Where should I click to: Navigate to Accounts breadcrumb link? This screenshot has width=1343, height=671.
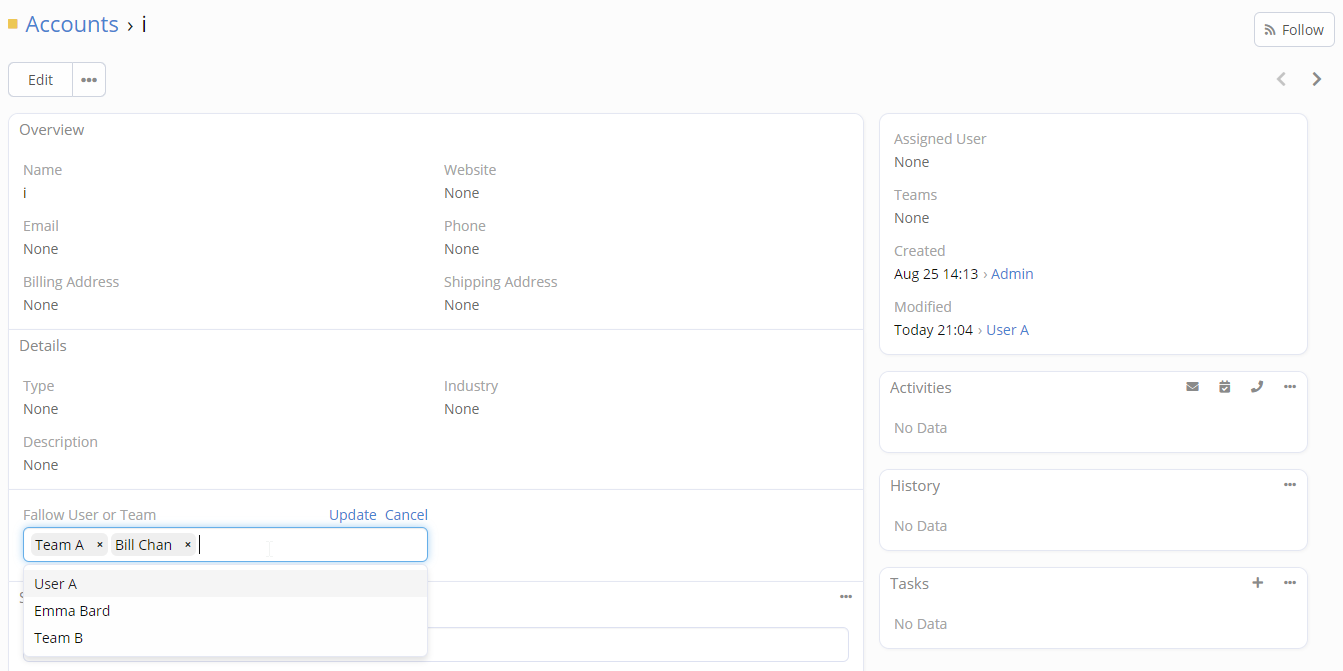tap(72, 24)
